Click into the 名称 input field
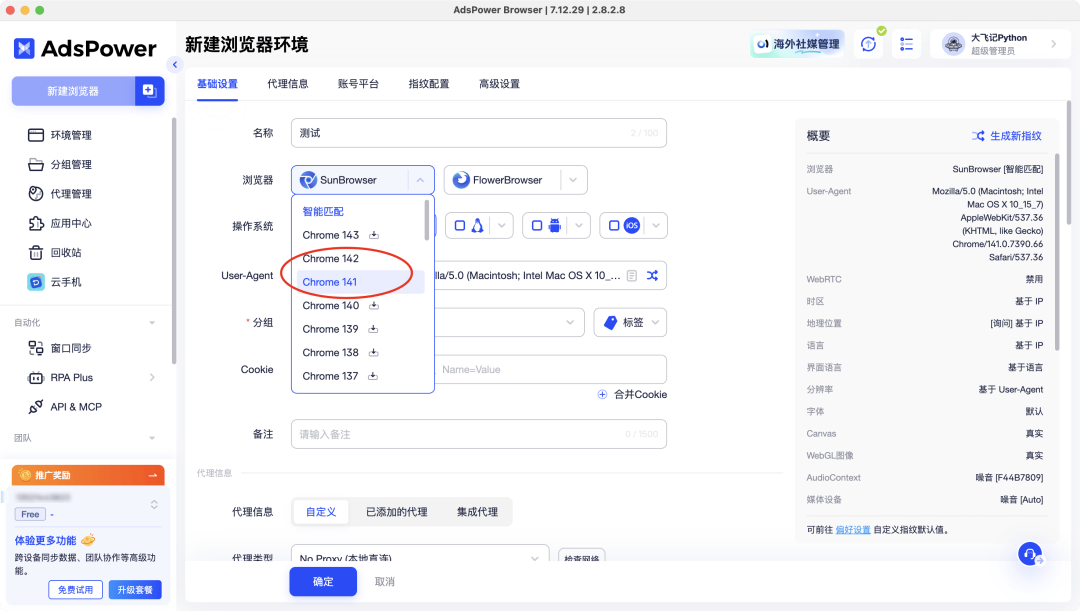Screen dimensions: 1080x611 click(479, 133)
